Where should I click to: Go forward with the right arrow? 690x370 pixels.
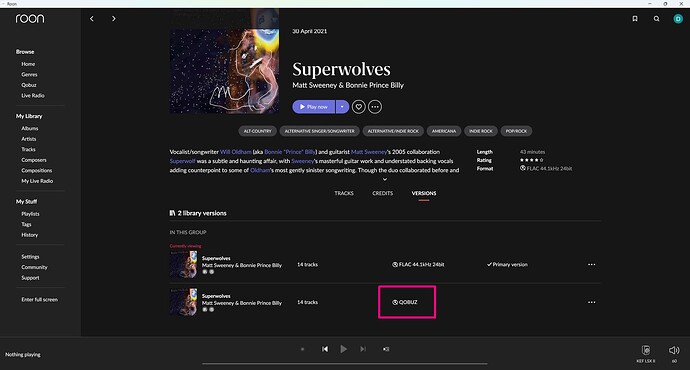(114, 18)
